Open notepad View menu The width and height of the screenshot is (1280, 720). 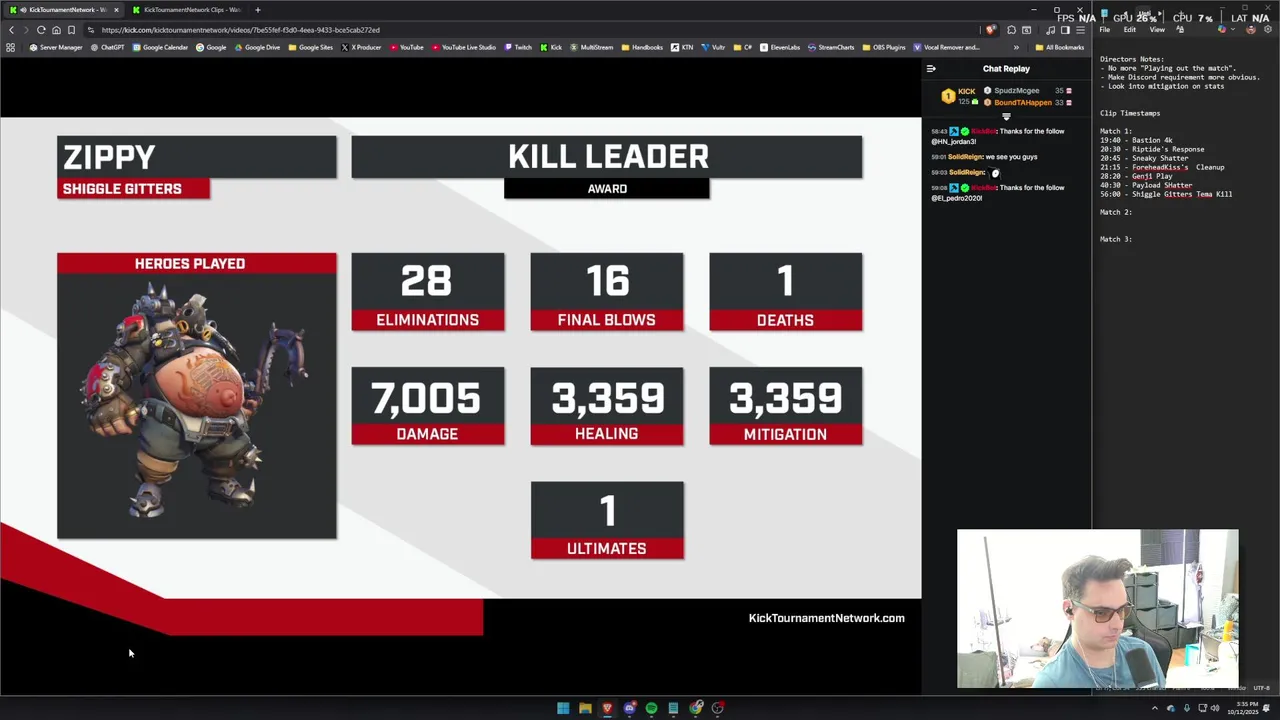point(1156,30)
